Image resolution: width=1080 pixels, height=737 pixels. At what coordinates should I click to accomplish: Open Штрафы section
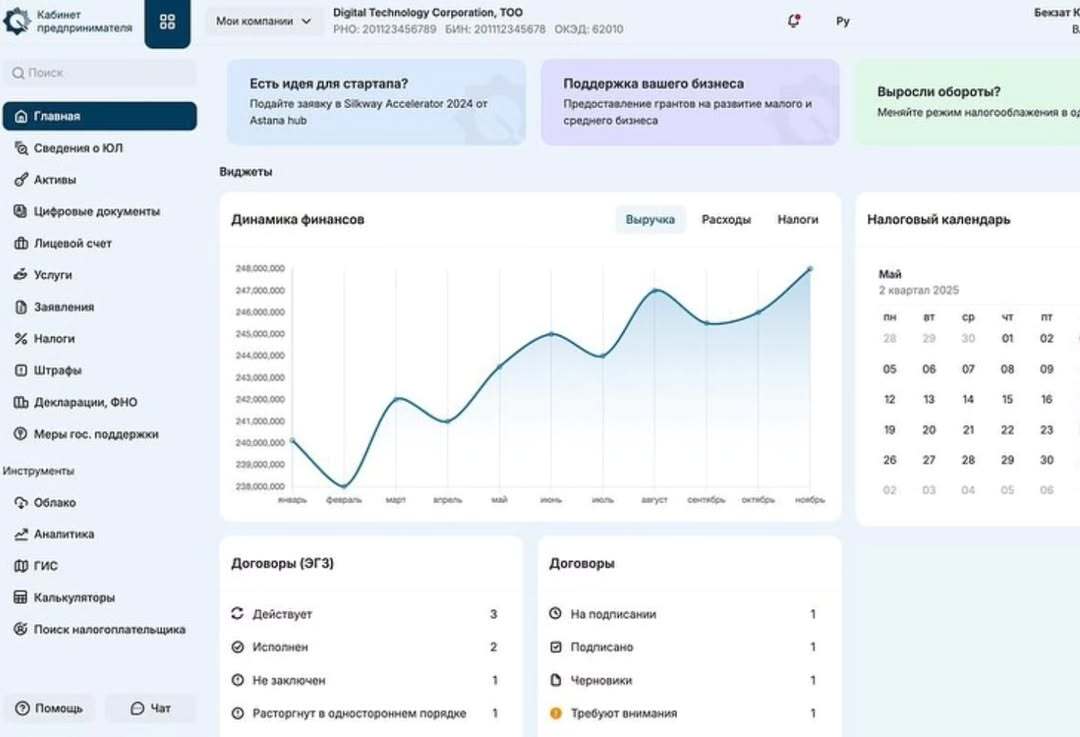tap(57, 370)
